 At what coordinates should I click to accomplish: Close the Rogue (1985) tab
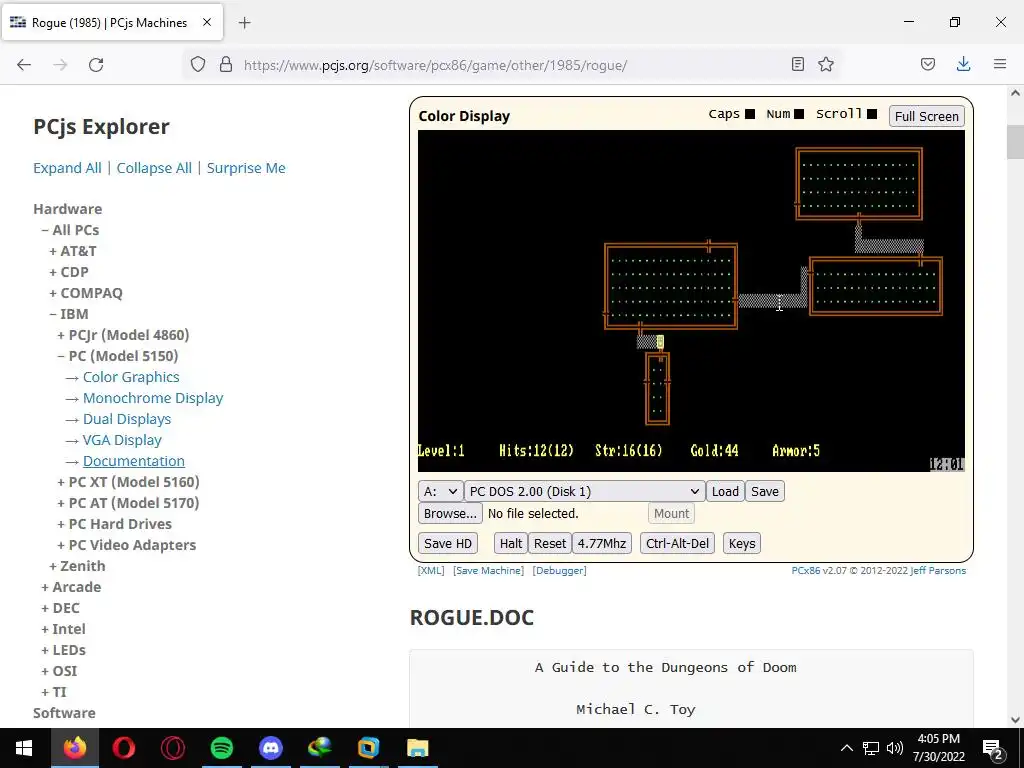pos(207,22)
